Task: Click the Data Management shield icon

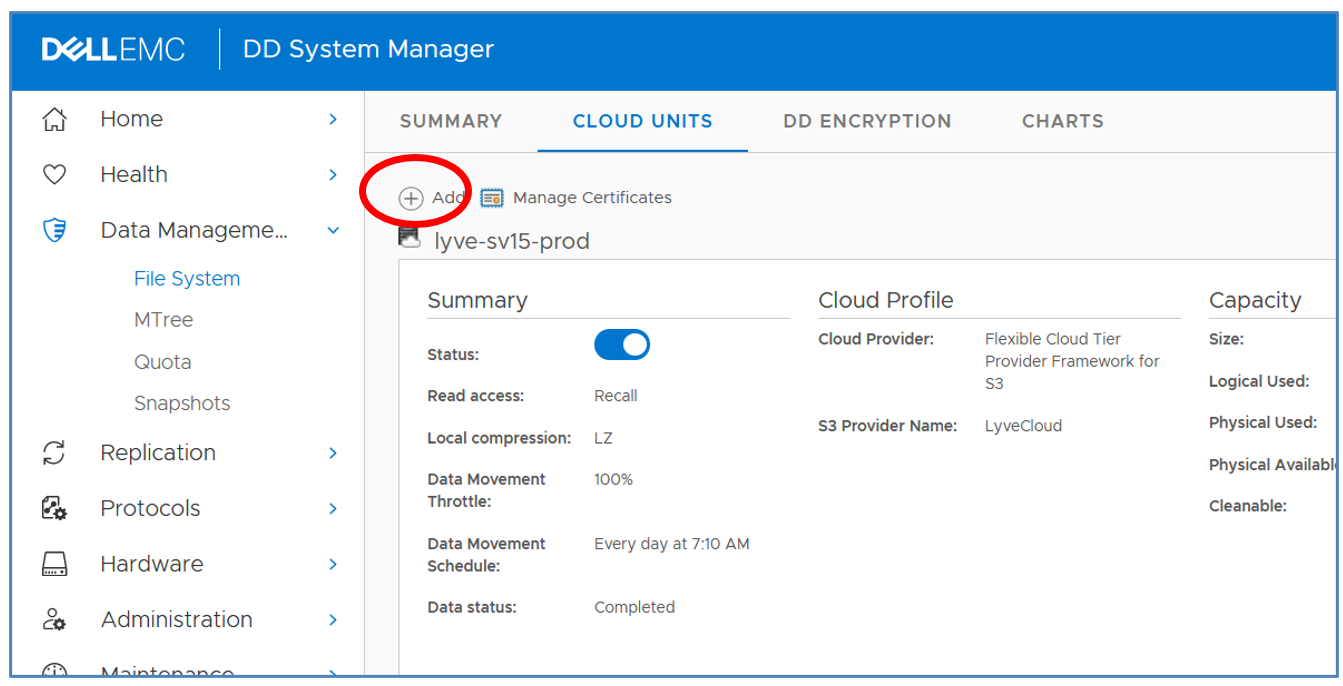Action: [54, 231]
